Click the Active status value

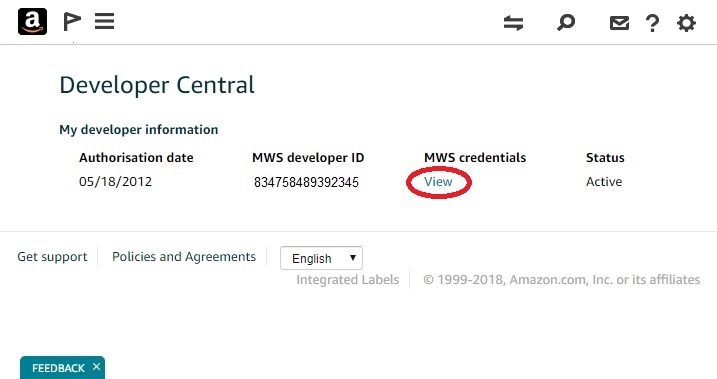tap(604, 182)
